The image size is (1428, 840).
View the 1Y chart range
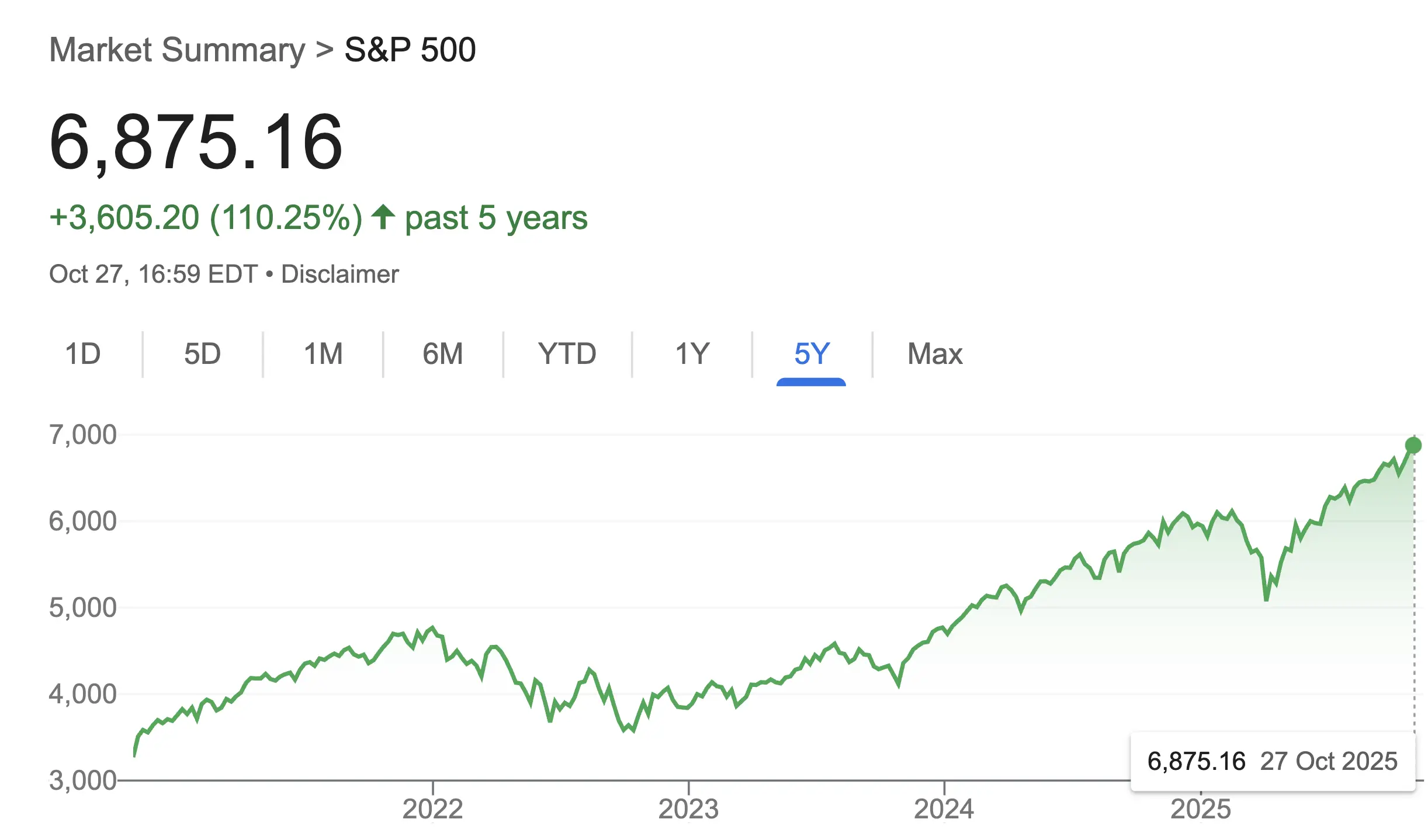click(x=692, y=354)
